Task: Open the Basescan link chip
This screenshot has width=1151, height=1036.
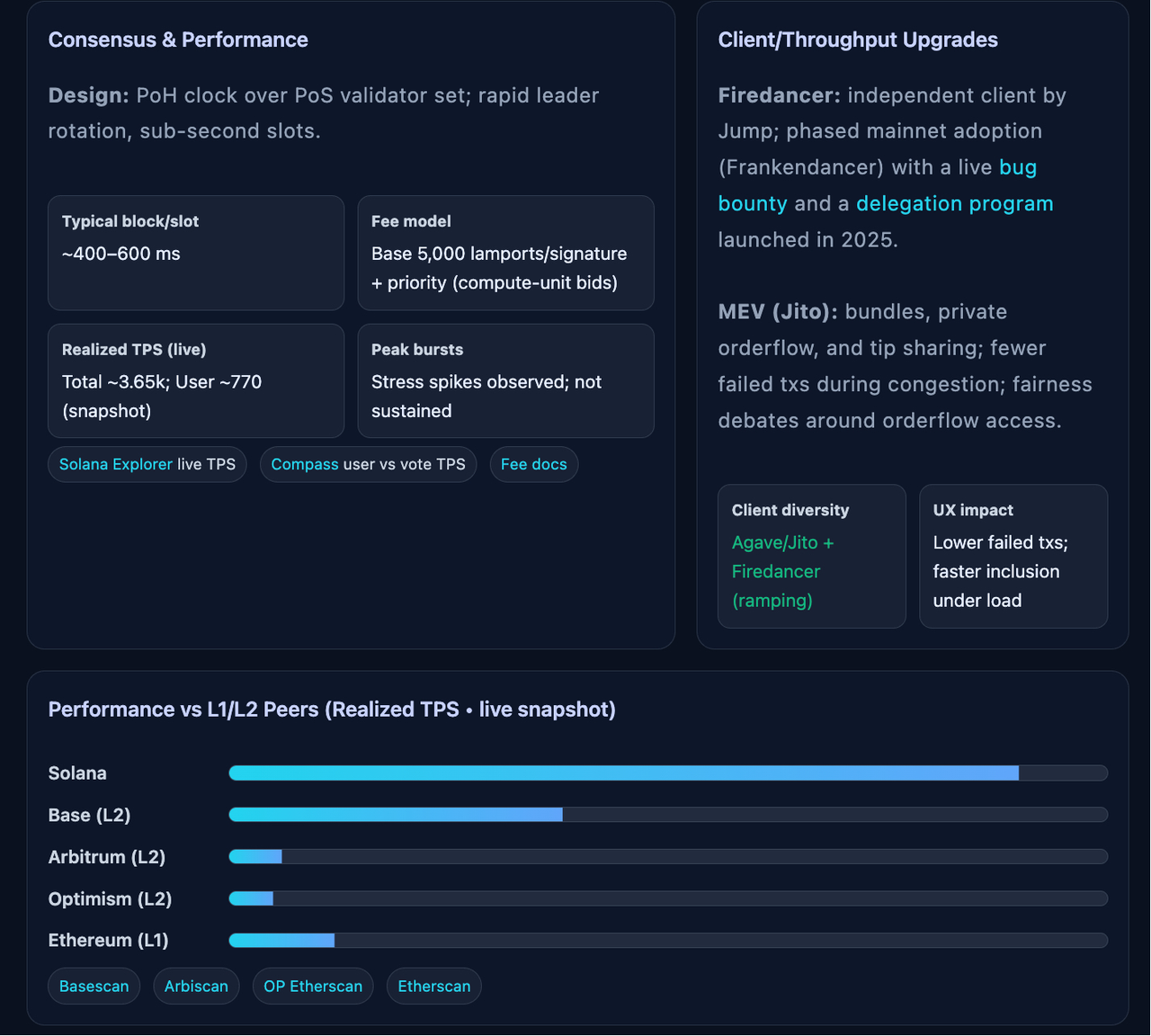Action: 94,986
